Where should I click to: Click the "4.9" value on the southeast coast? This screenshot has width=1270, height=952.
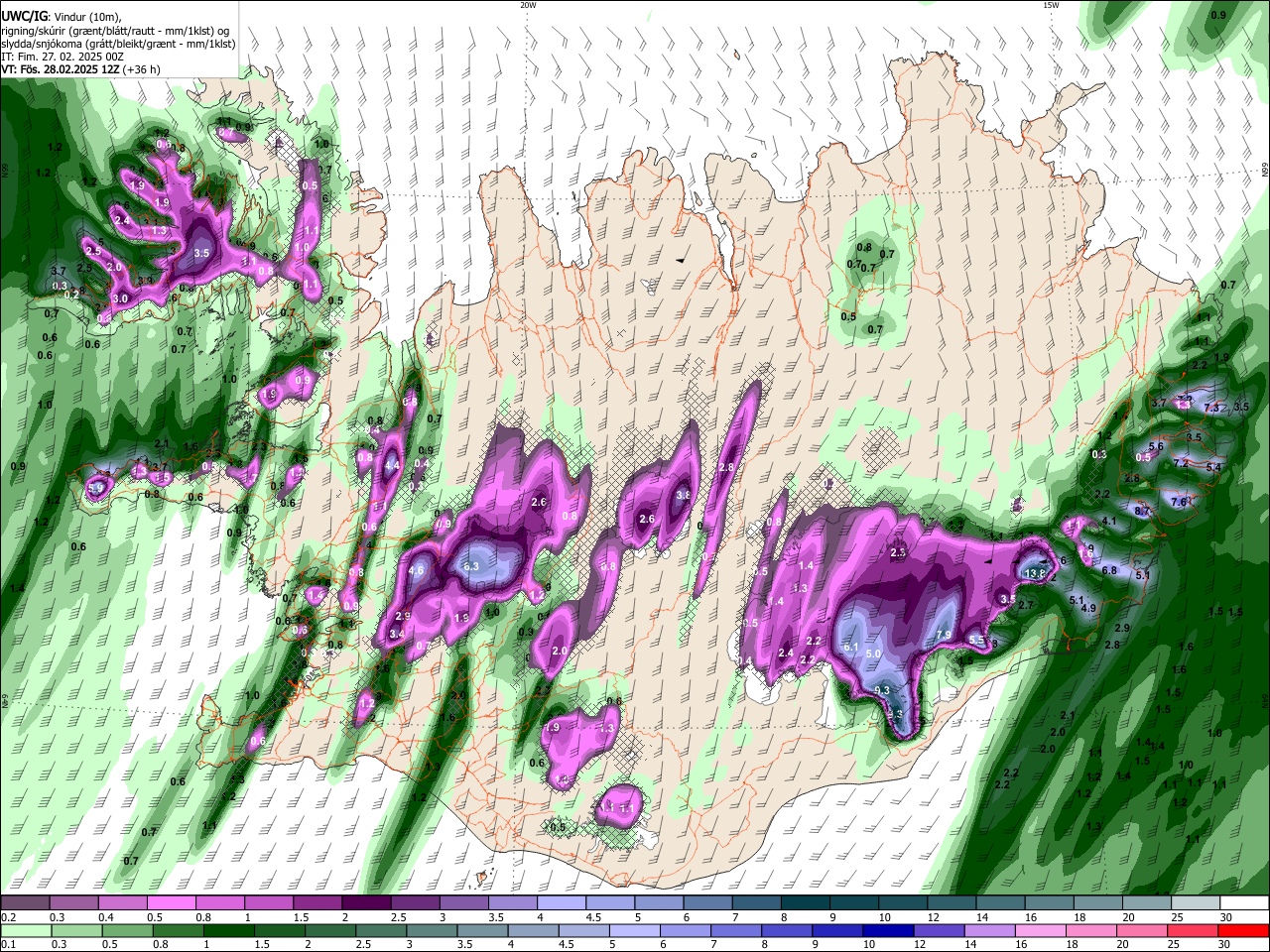(x=1087, y=608)
